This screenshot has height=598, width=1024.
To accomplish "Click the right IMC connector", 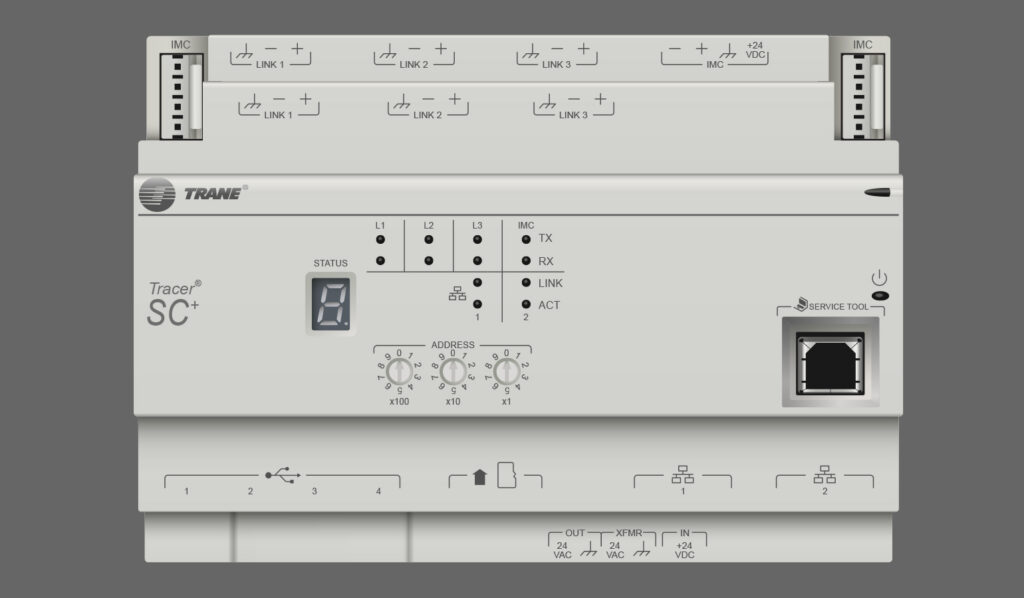I will click(863, 97).
